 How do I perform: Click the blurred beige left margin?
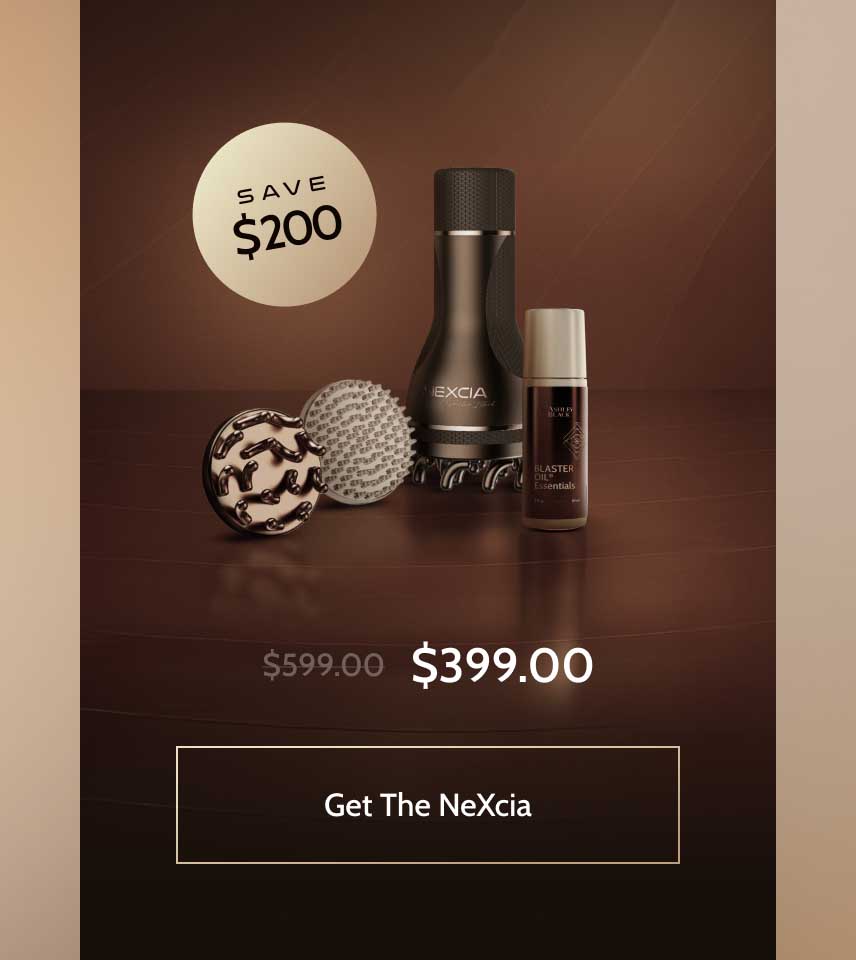pos(40,480)
